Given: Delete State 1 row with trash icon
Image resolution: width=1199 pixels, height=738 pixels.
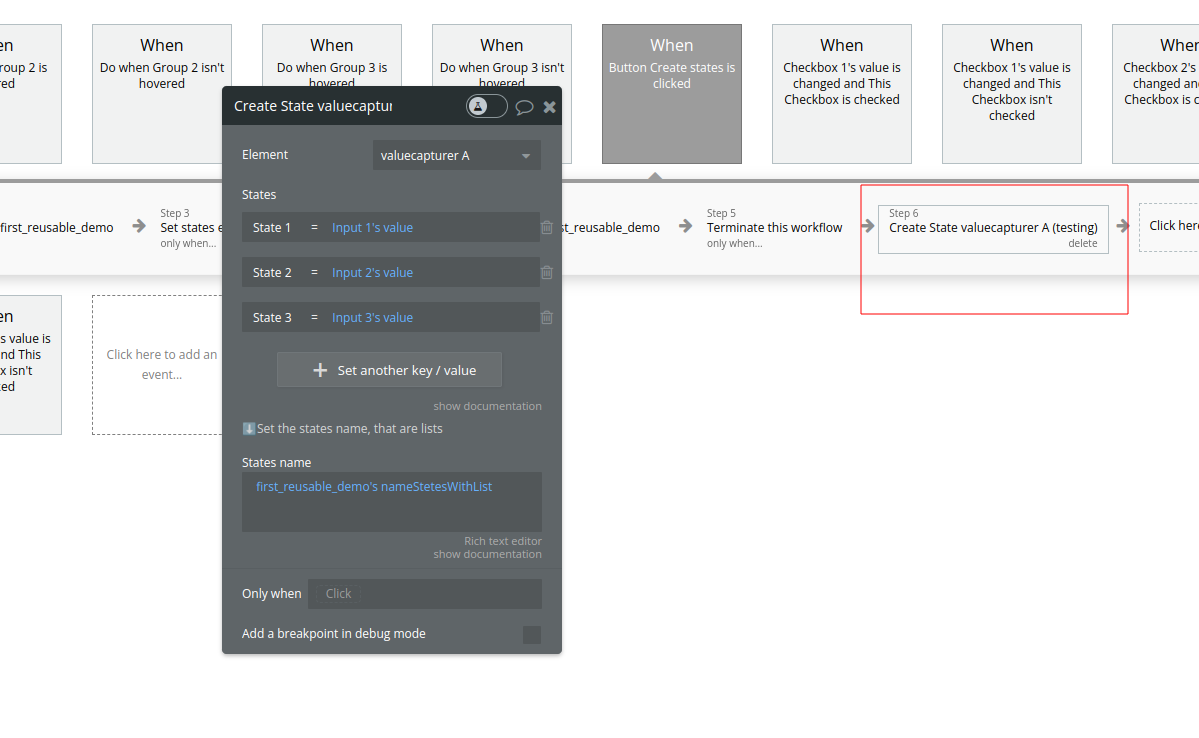Looking at the screenshot, I should [547, 227].
